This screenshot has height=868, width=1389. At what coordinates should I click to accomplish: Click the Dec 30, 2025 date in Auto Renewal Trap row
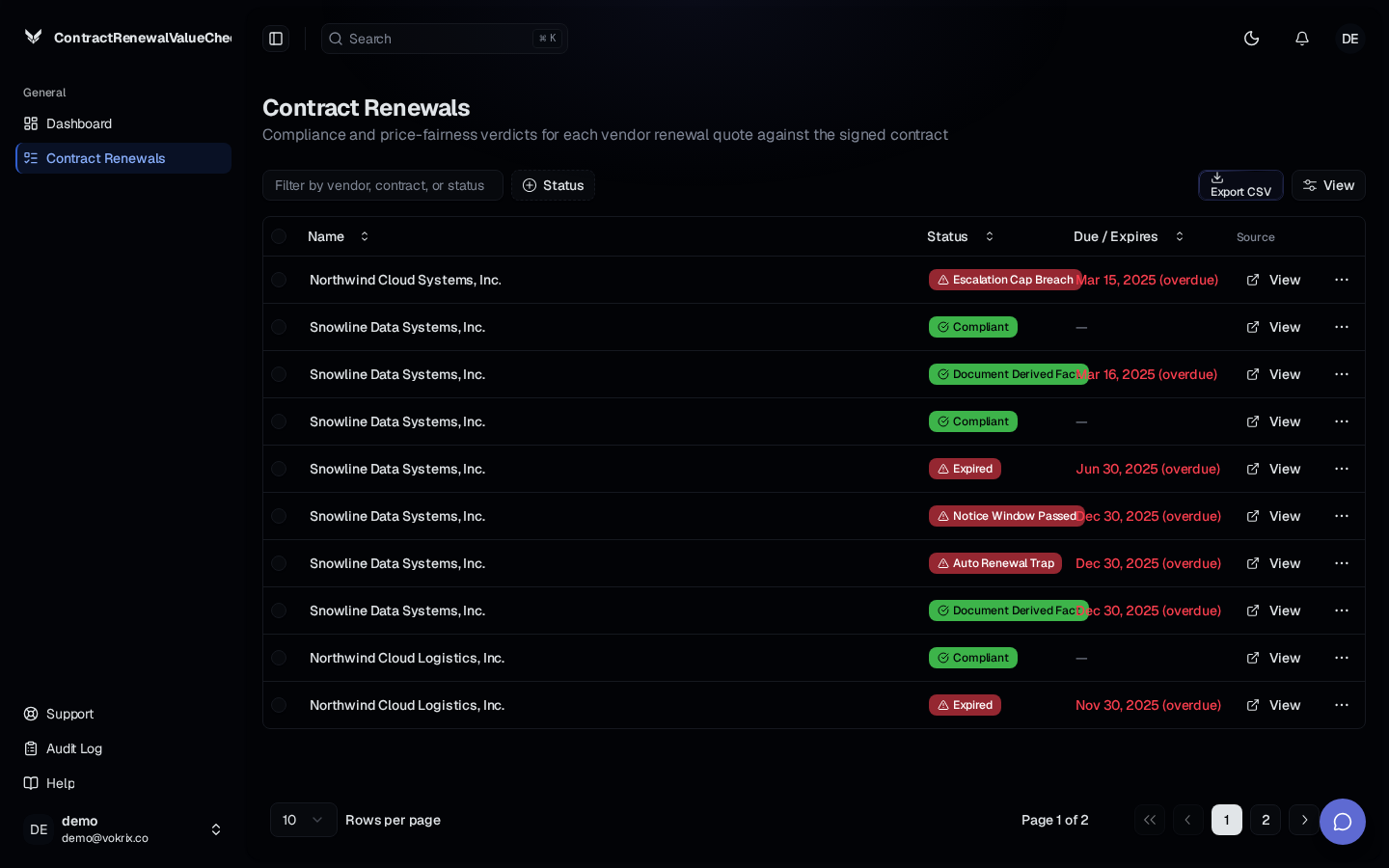pos(1148,563)
